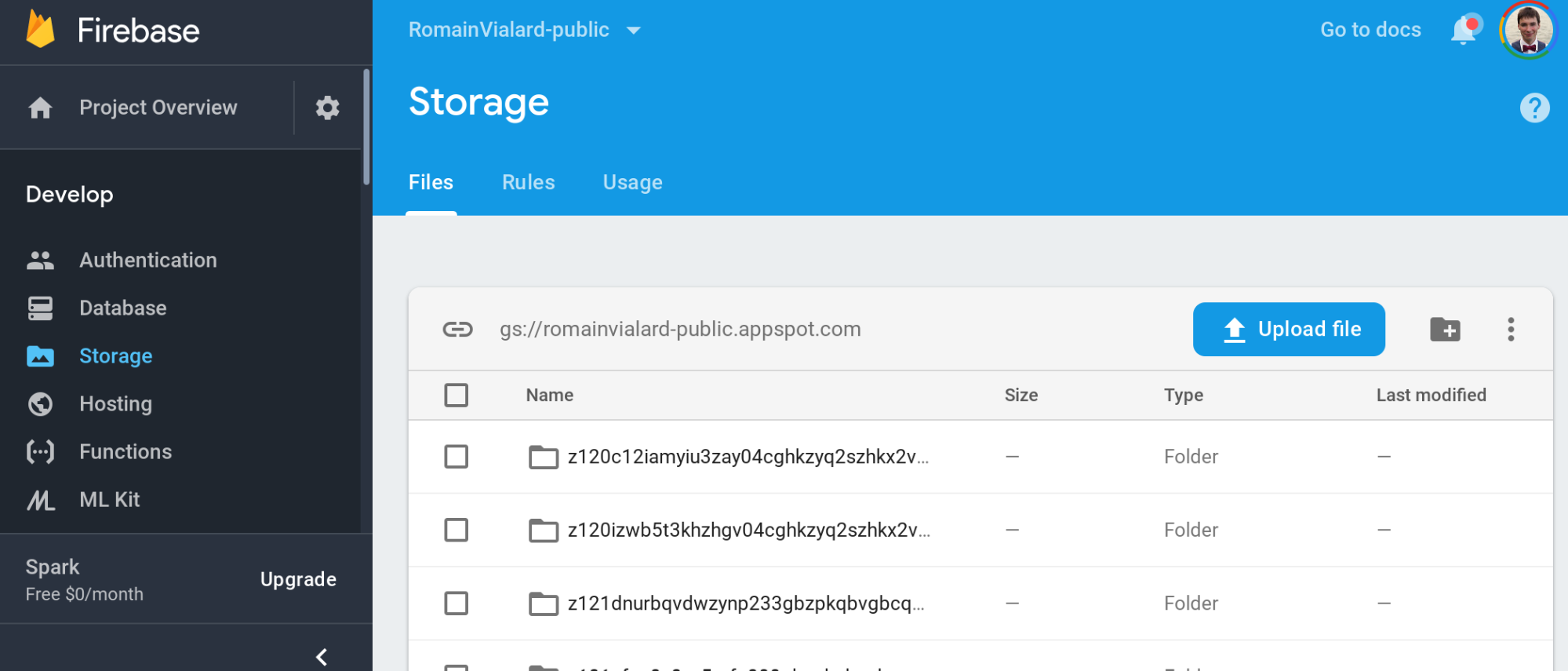Click folder icon of z121dnurbqvdwzynp row
1568x671 pixels.
click(543, 604)
